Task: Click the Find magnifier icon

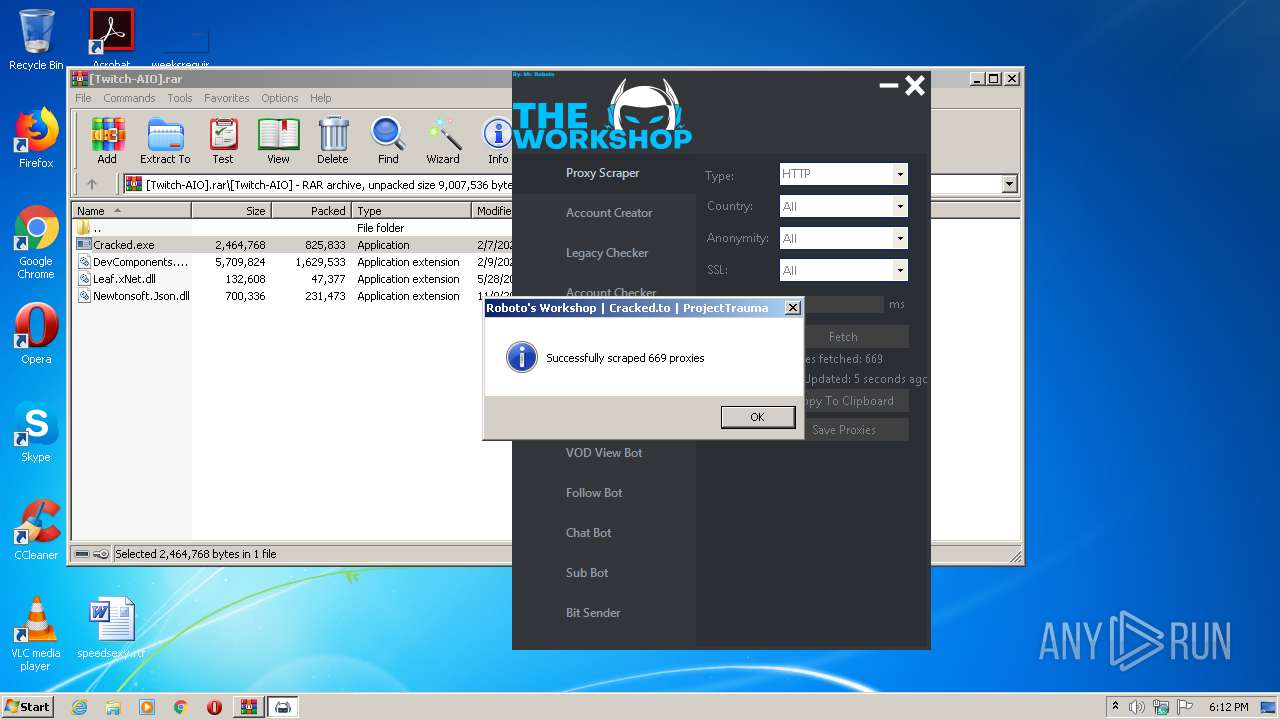Action: 388,141
